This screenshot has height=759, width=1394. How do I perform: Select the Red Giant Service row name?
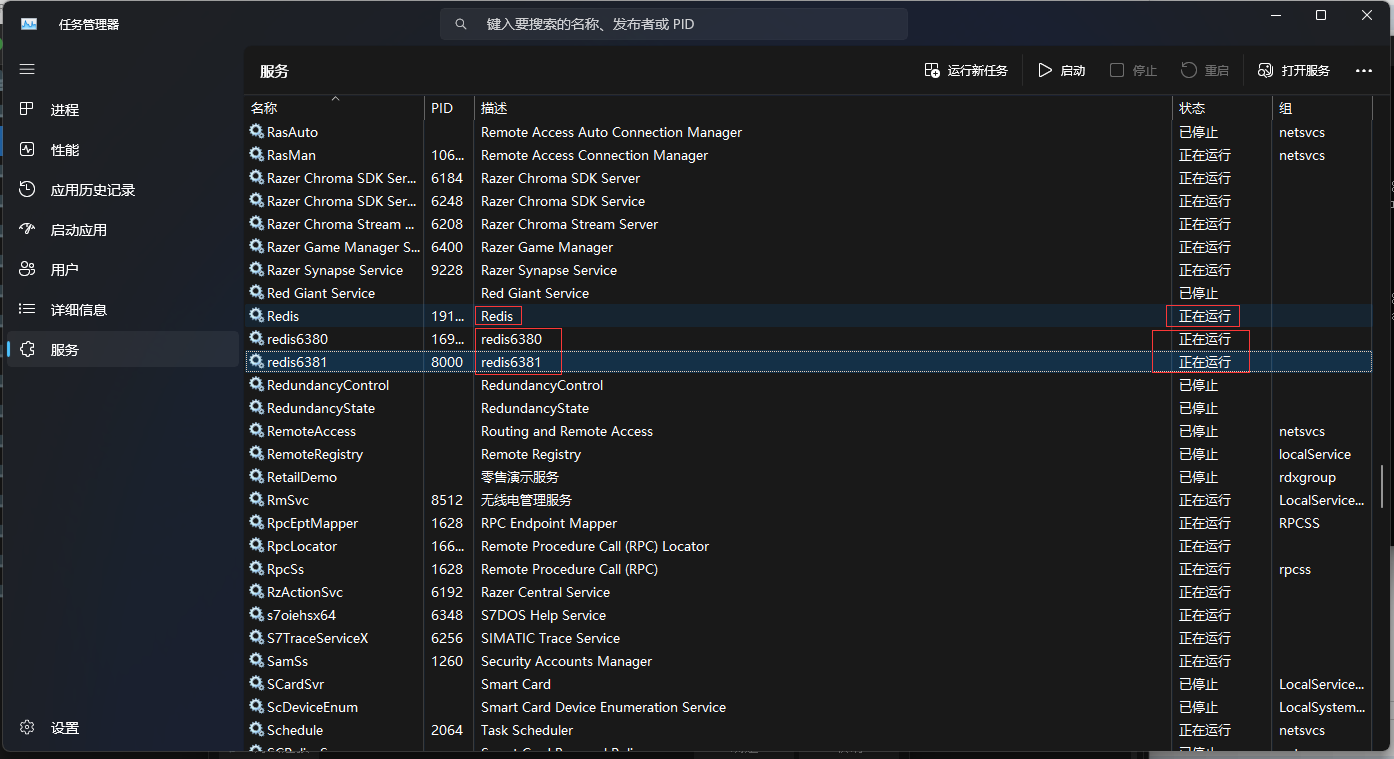[321, 293]
